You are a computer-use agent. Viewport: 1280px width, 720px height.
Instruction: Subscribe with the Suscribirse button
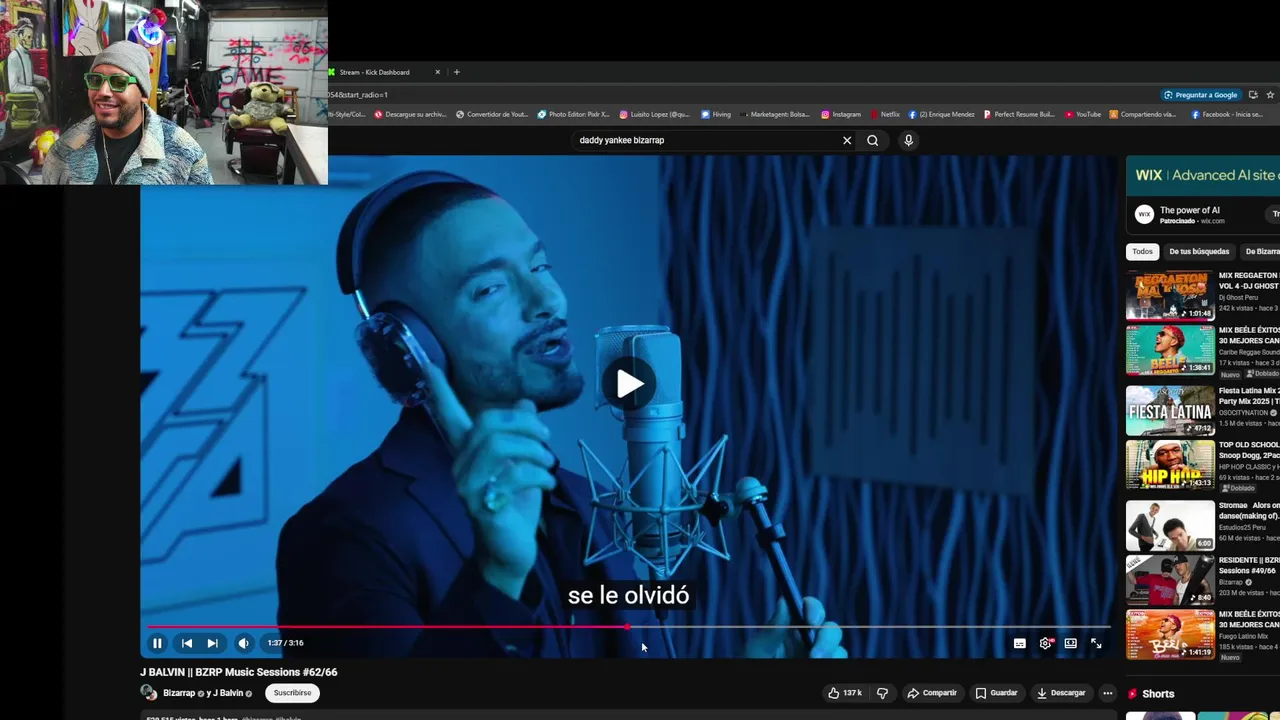[x=293, y=693]
